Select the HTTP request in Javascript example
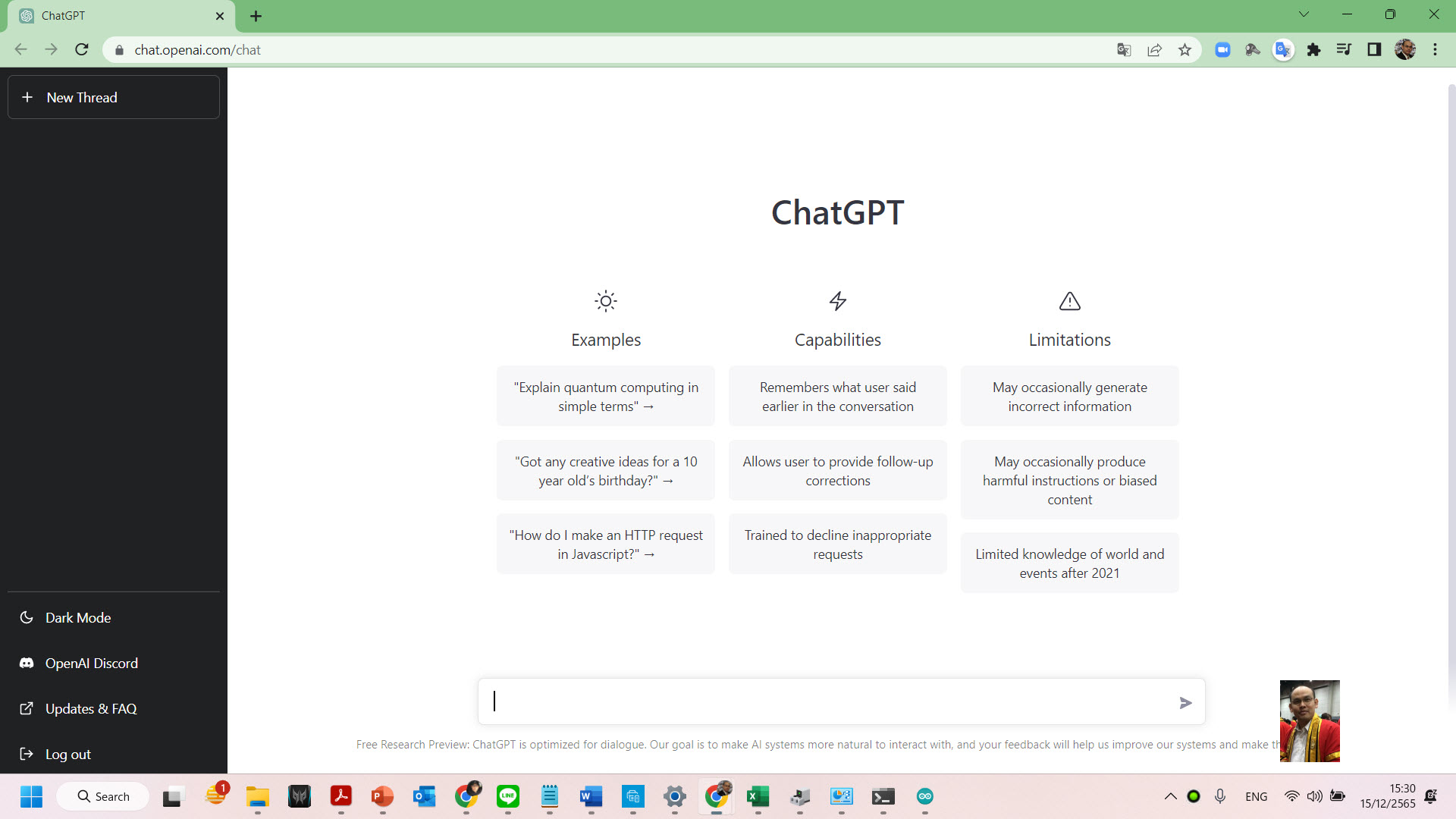Image resolution: width=1456 pixels, height=819 pixels. pyautogui.click(x=606, y=544)
